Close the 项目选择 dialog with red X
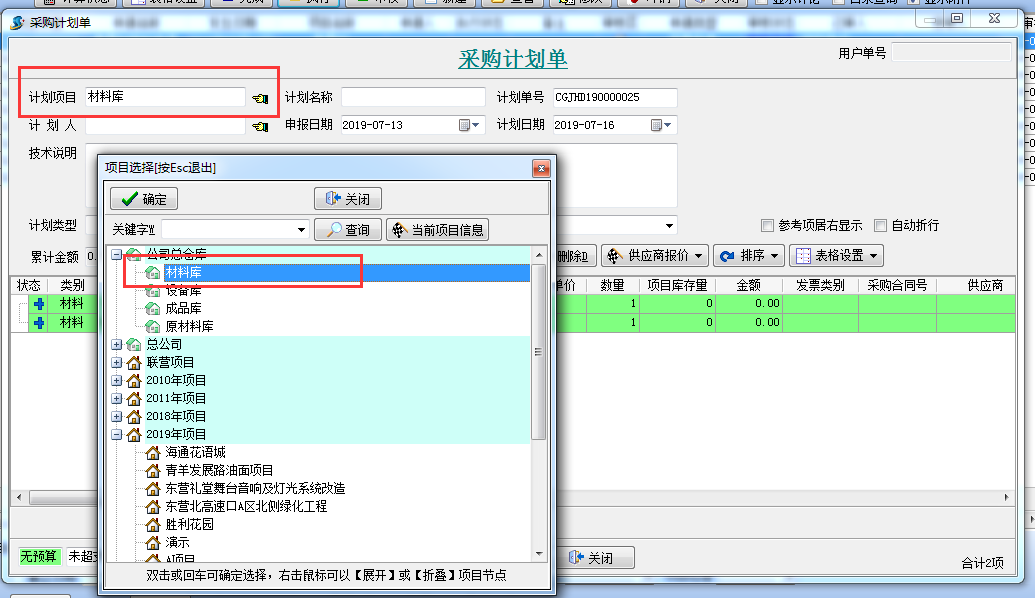The image size is (1035, 598). click(x=541, y=168)
